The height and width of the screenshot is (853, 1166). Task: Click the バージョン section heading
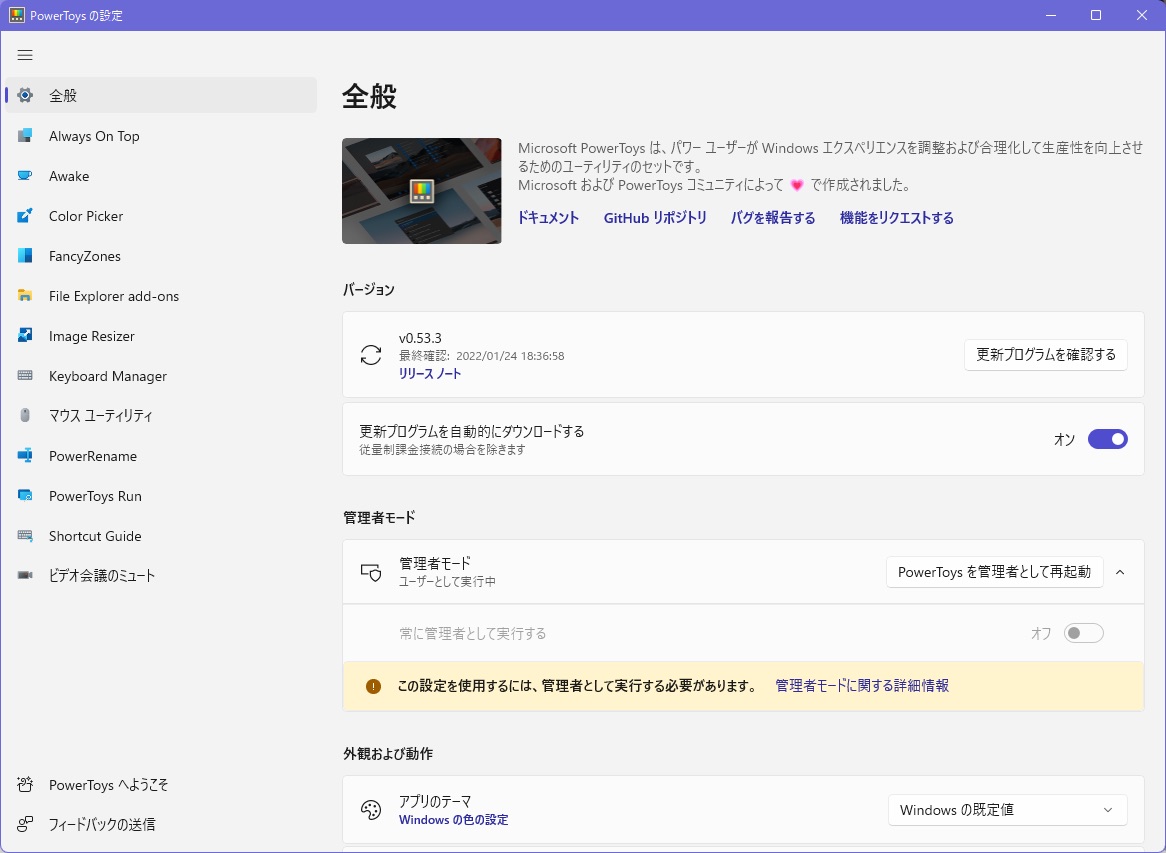pos(369,289)
